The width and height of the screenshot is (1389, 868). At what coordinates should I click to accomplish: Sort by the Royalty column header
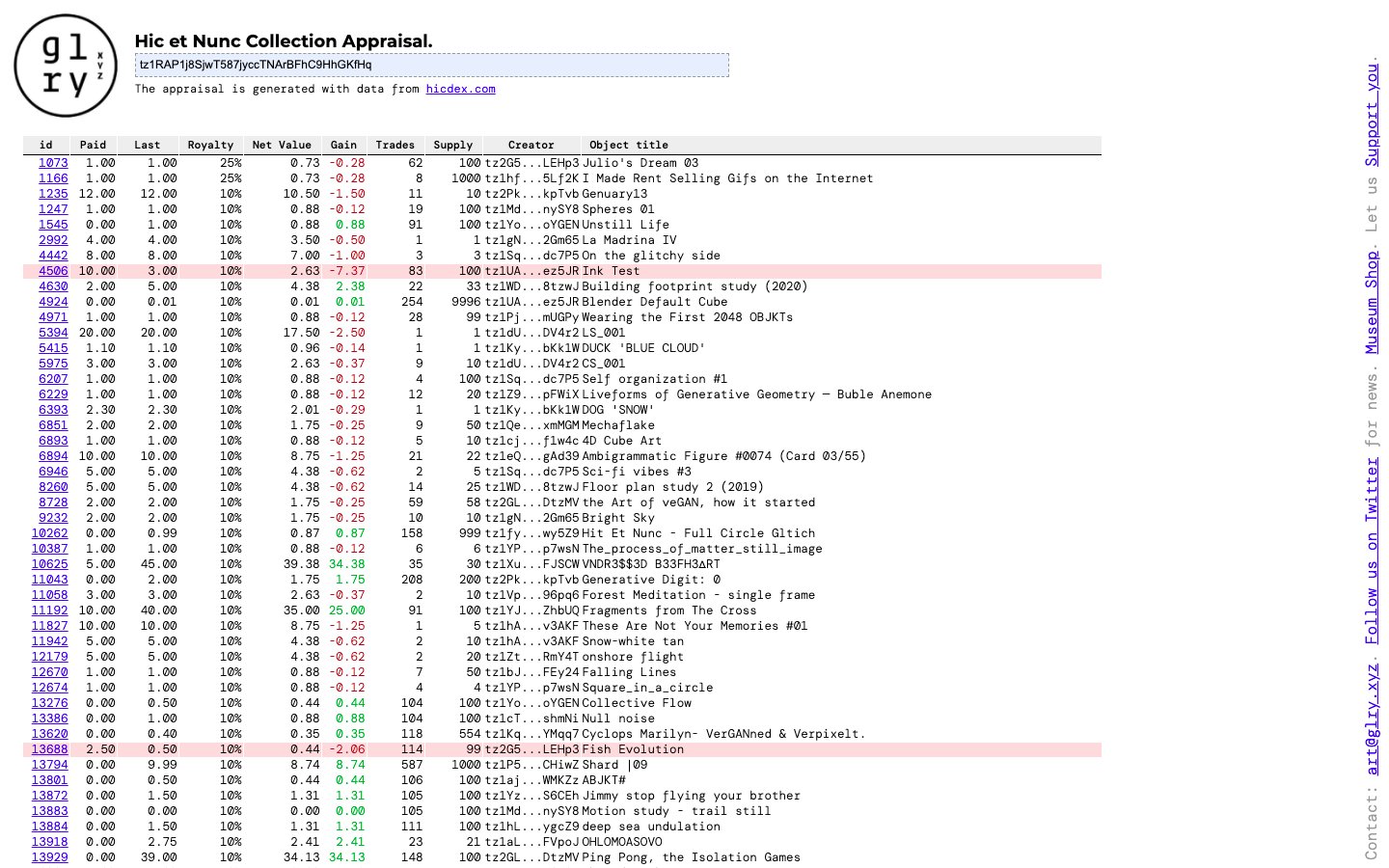pos(211,145)
